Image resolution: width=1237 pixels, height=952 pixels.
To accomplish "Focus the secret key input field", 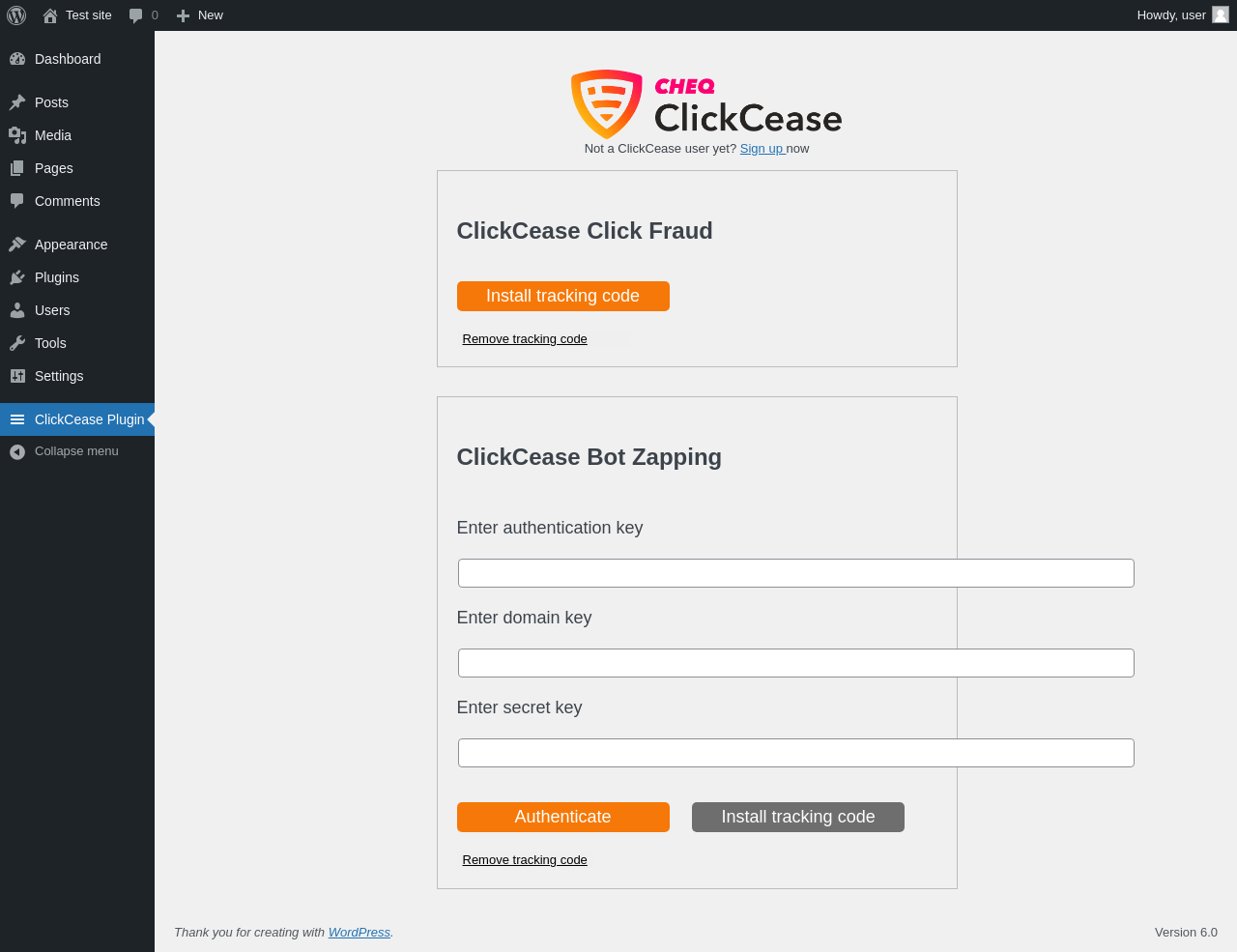I will [x=796, y=753].
